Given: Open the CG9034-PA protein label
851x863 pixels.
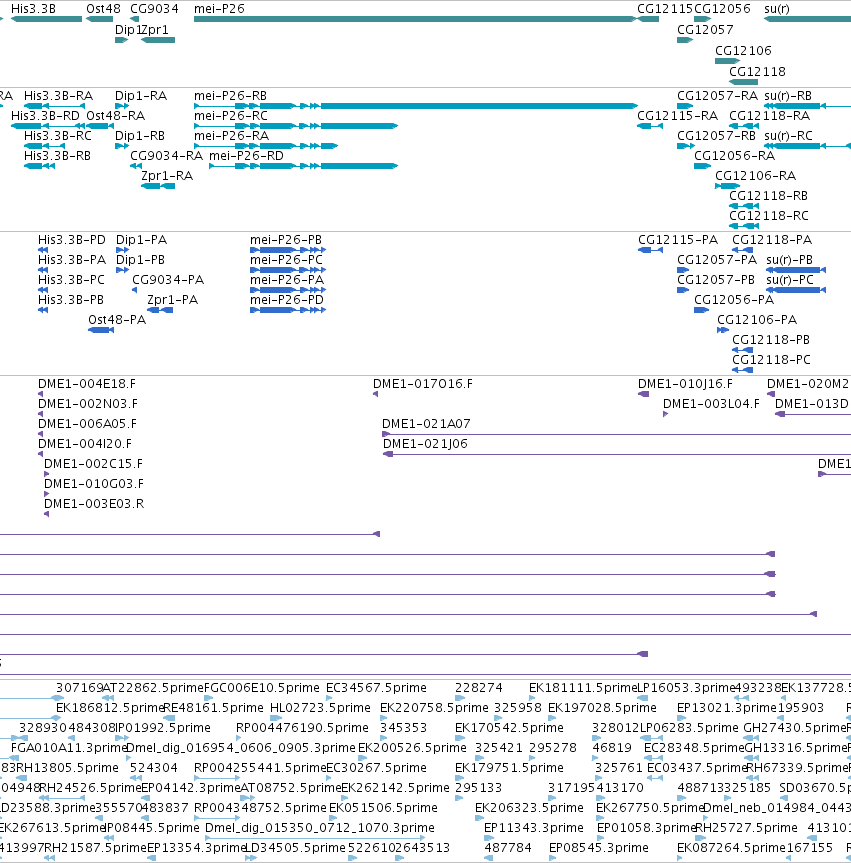Looking at the screenshot, I should 168,280.
